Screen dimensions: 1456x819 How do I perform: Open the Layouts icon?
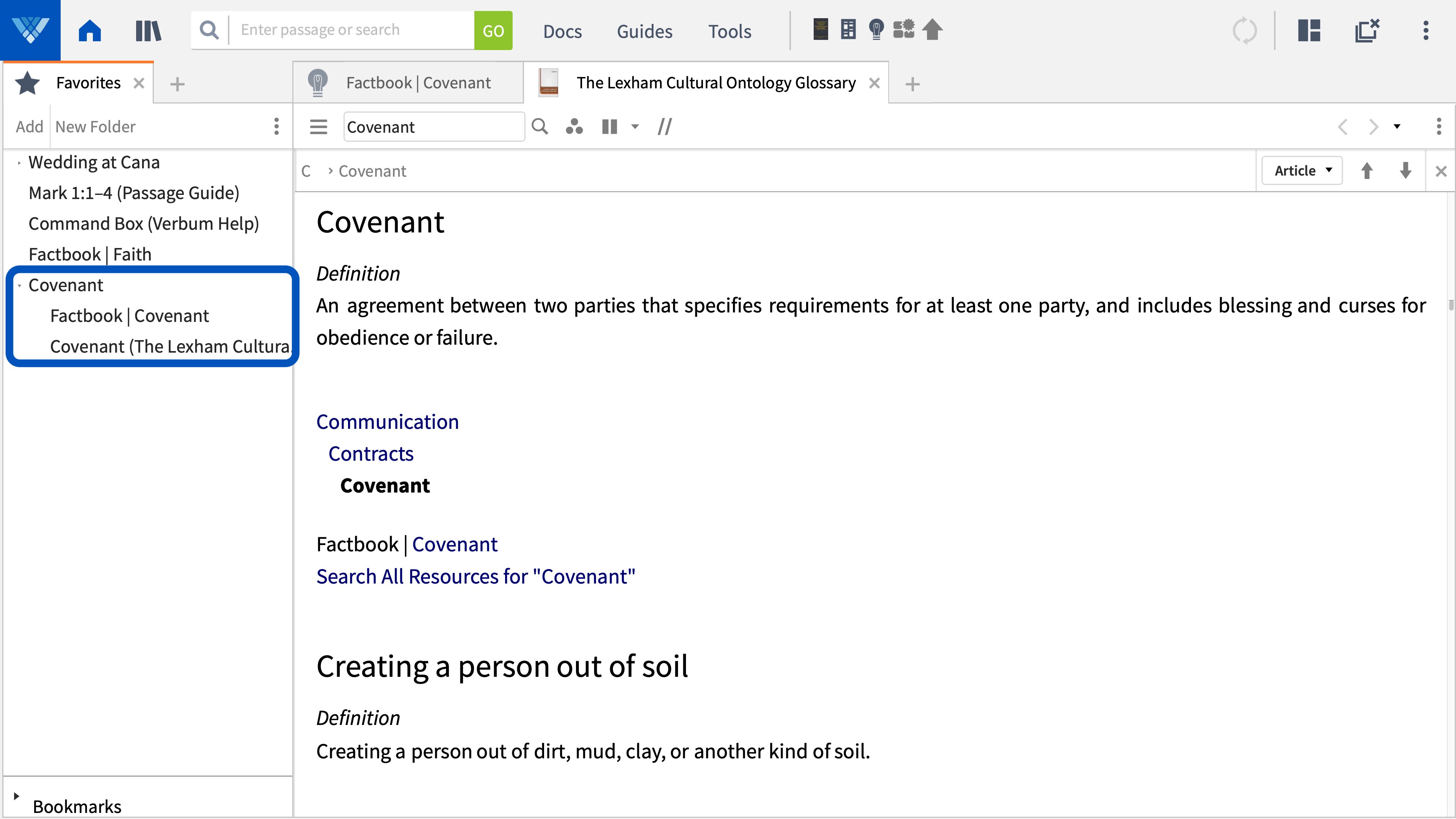coord(1309,30)
